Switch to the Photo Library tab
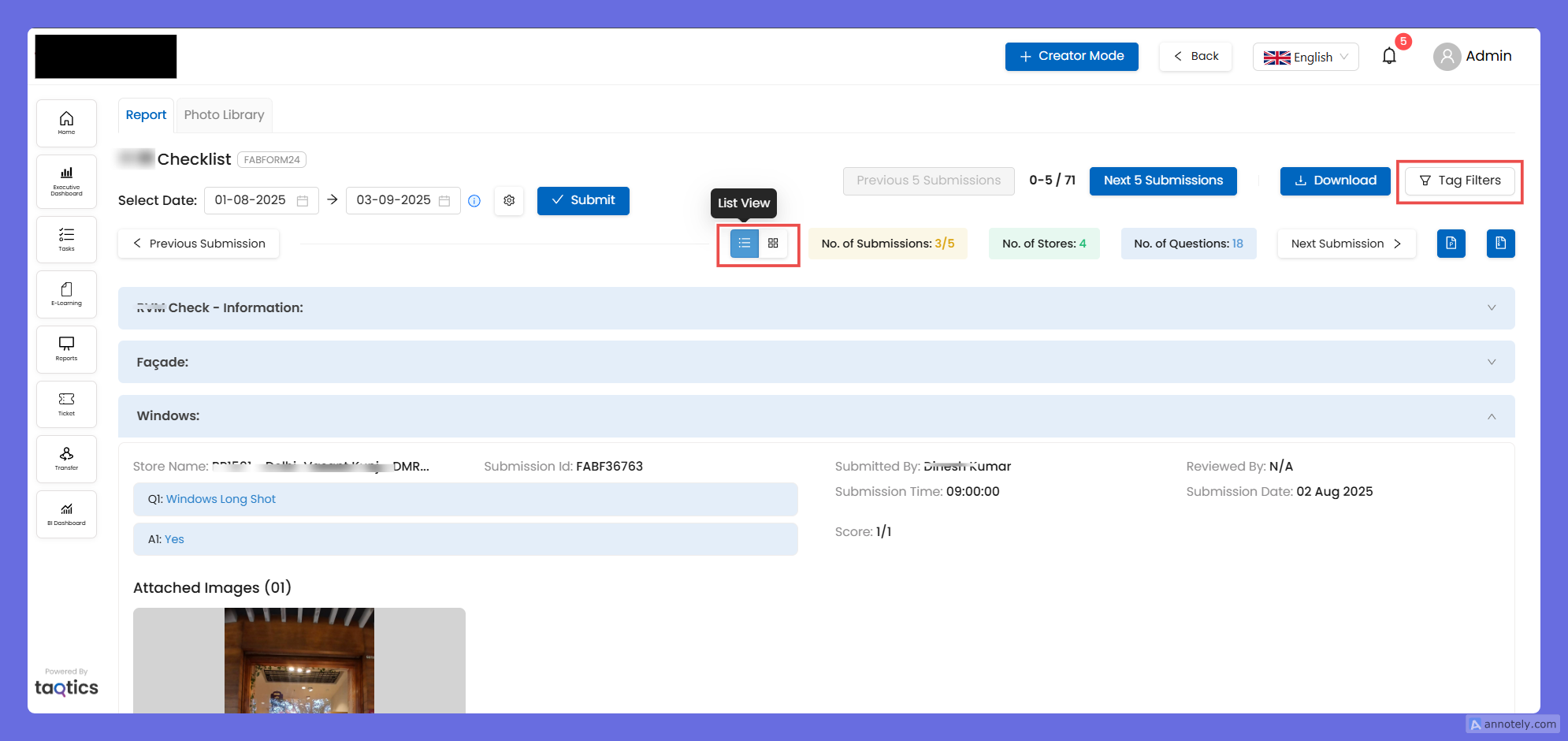1568x741 pixels. [225, 115]
